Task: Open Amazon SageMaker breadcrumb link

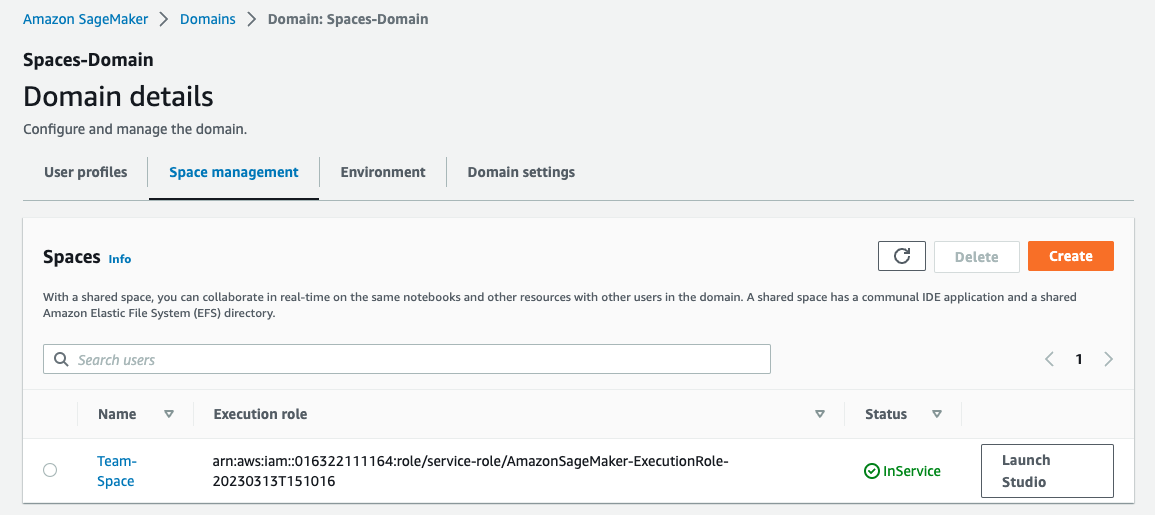Action: click(x=85, y=20)
